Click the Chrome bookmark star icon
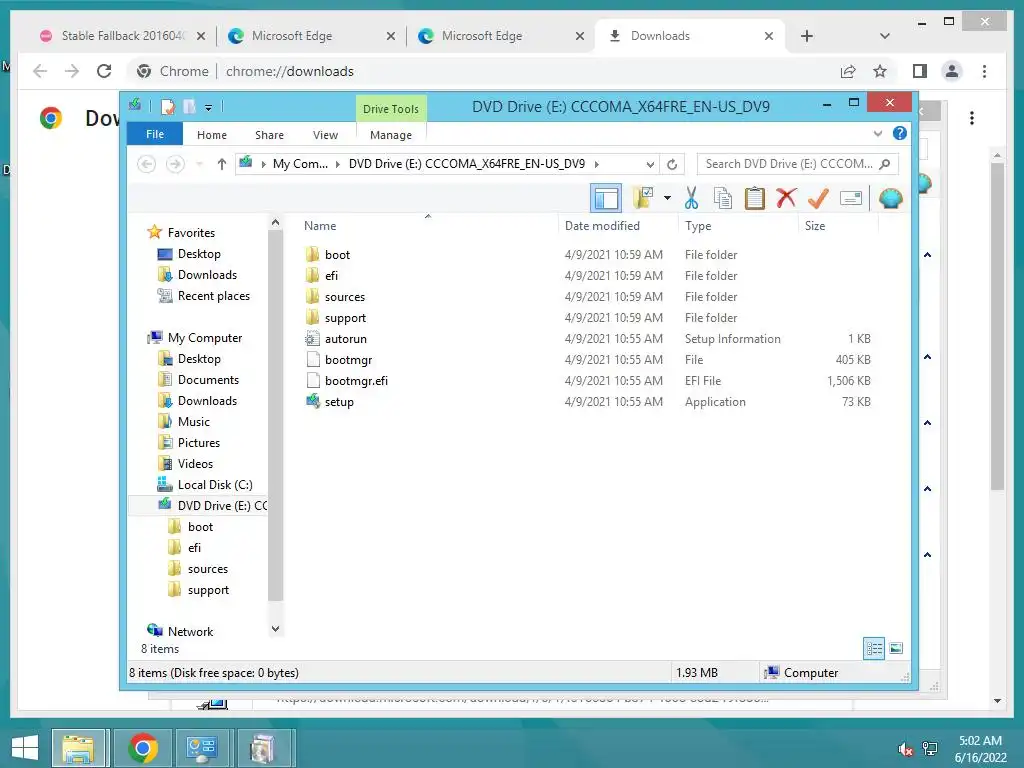 coord(880,71)
